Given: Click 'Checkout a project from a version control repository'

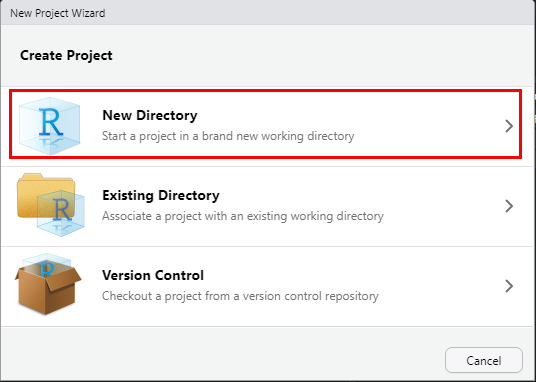Looking at the screenshot, I should pos(240,296).
